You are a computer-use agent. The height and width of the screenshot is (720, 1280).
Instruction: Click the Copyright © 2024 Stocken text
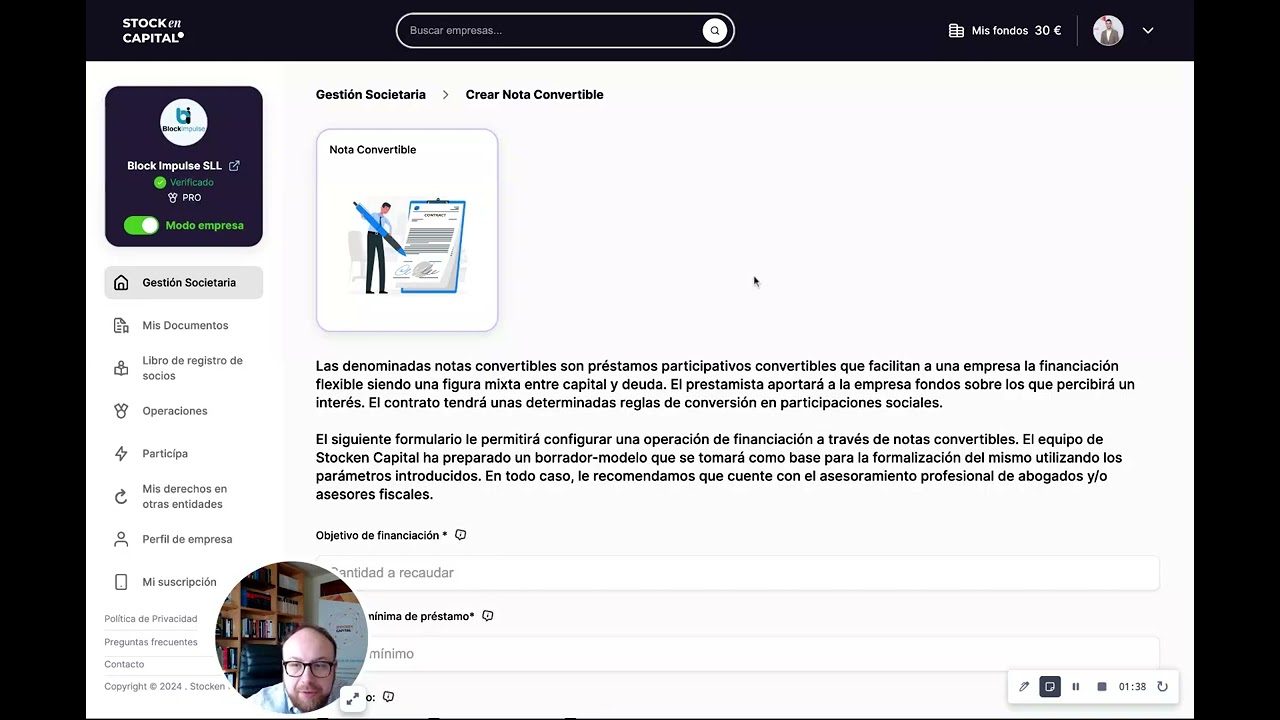pos(166,687)
